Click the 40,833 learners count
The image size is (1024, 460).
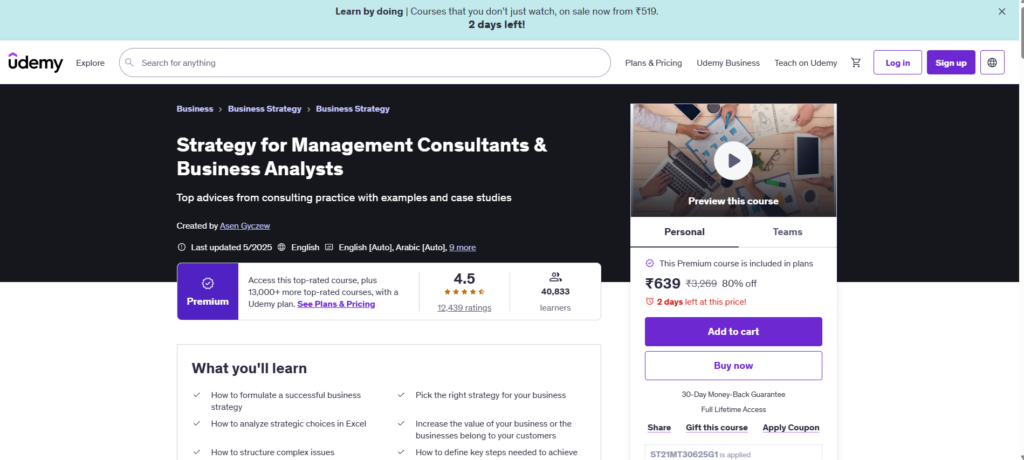pyautogui.click(x=555, y=292)
